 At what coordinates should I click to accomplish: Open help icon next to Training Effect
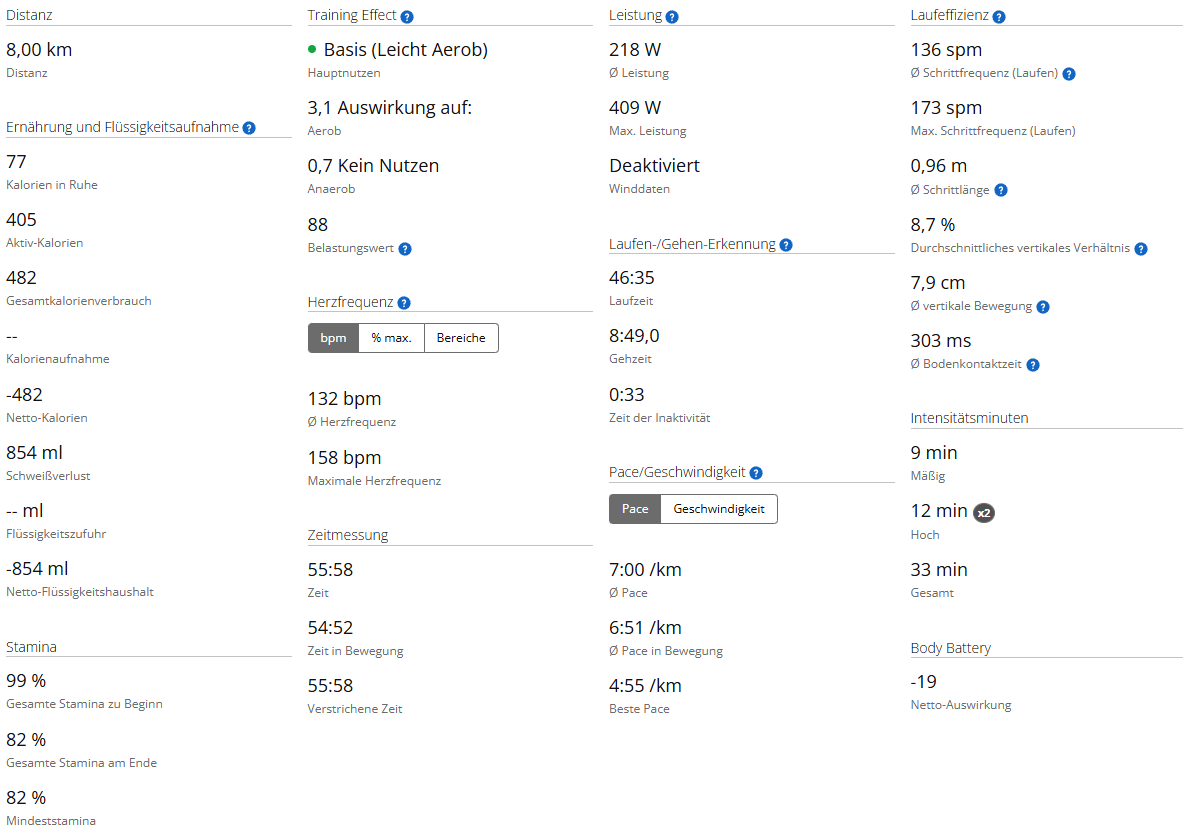pos(407,17)
